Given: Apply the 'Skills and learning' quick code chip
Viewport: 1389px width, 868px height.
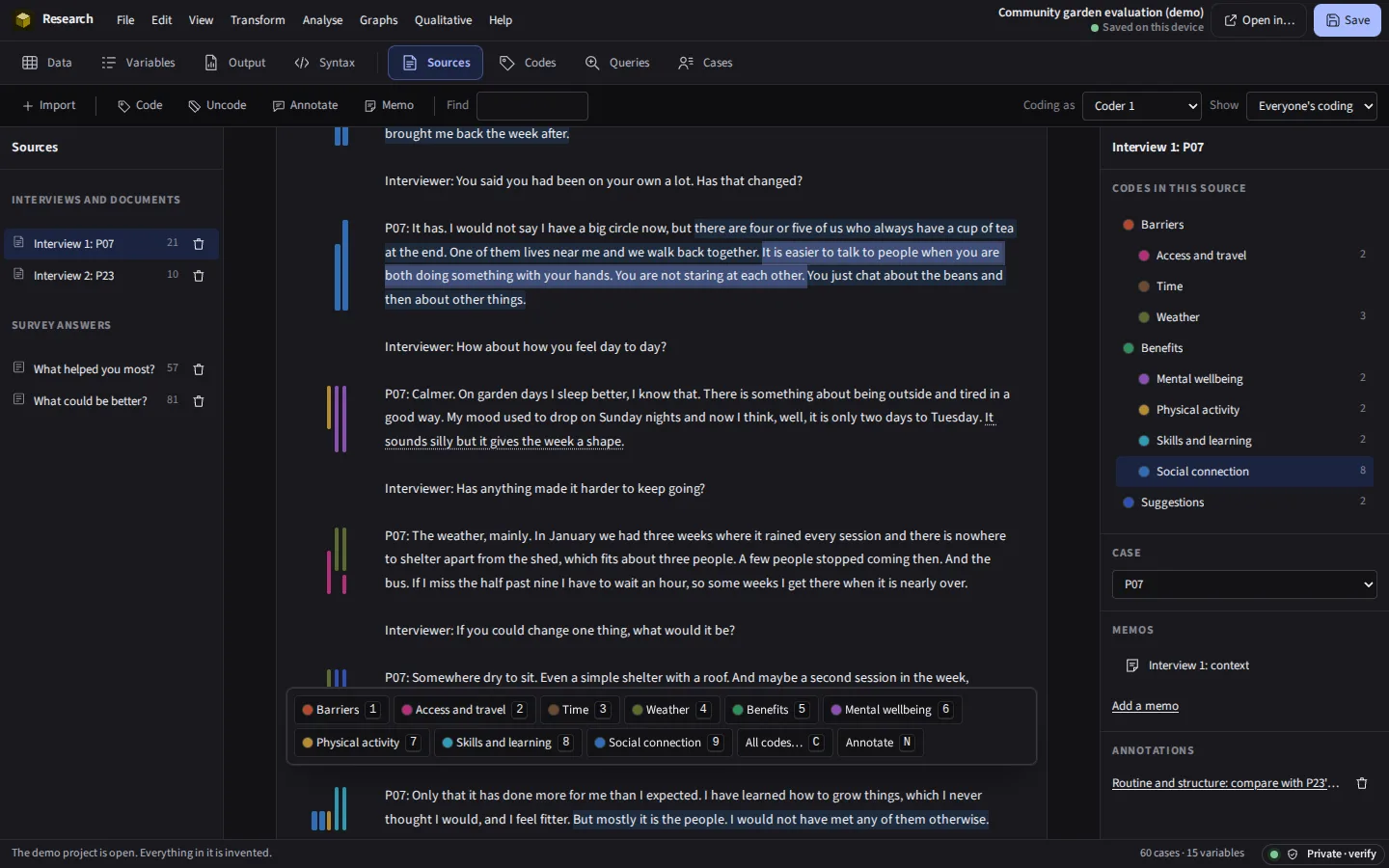Looking at the screenshot, I should pyautogui.click(x=507, y=743).
